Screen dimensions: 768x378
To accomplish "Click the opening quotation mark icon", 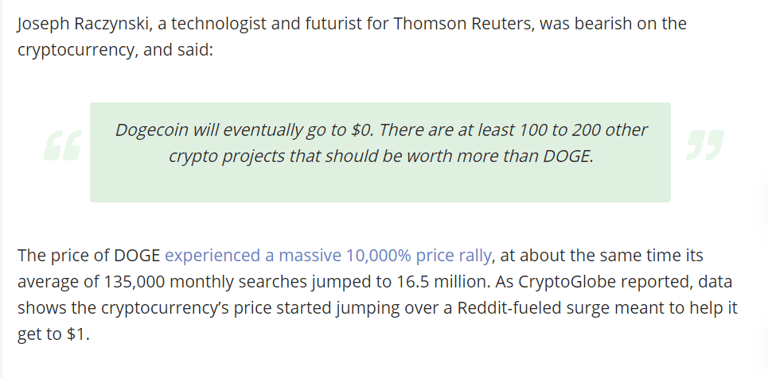I will click(x=62, y=145).
